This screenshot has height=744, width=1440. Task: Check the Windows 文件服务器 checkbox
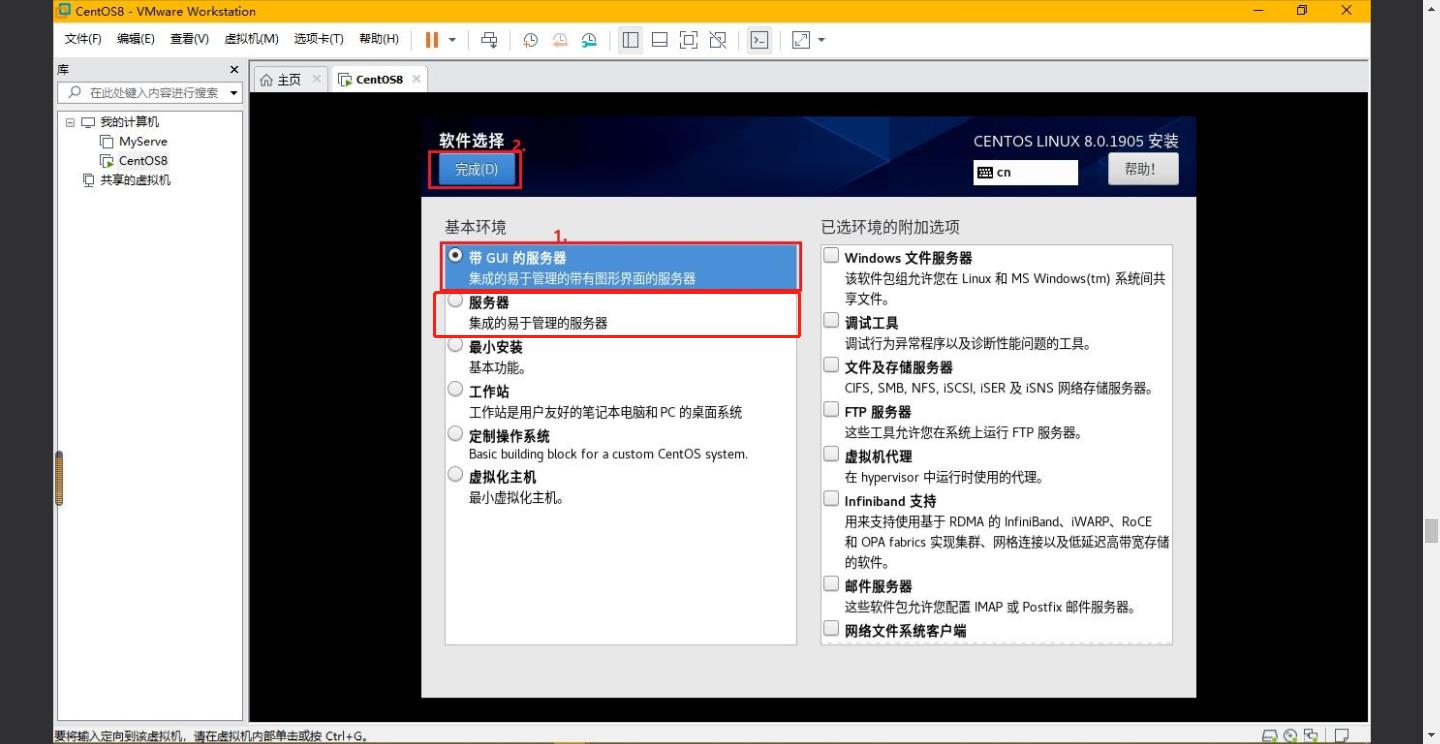[x=831, y=255]
